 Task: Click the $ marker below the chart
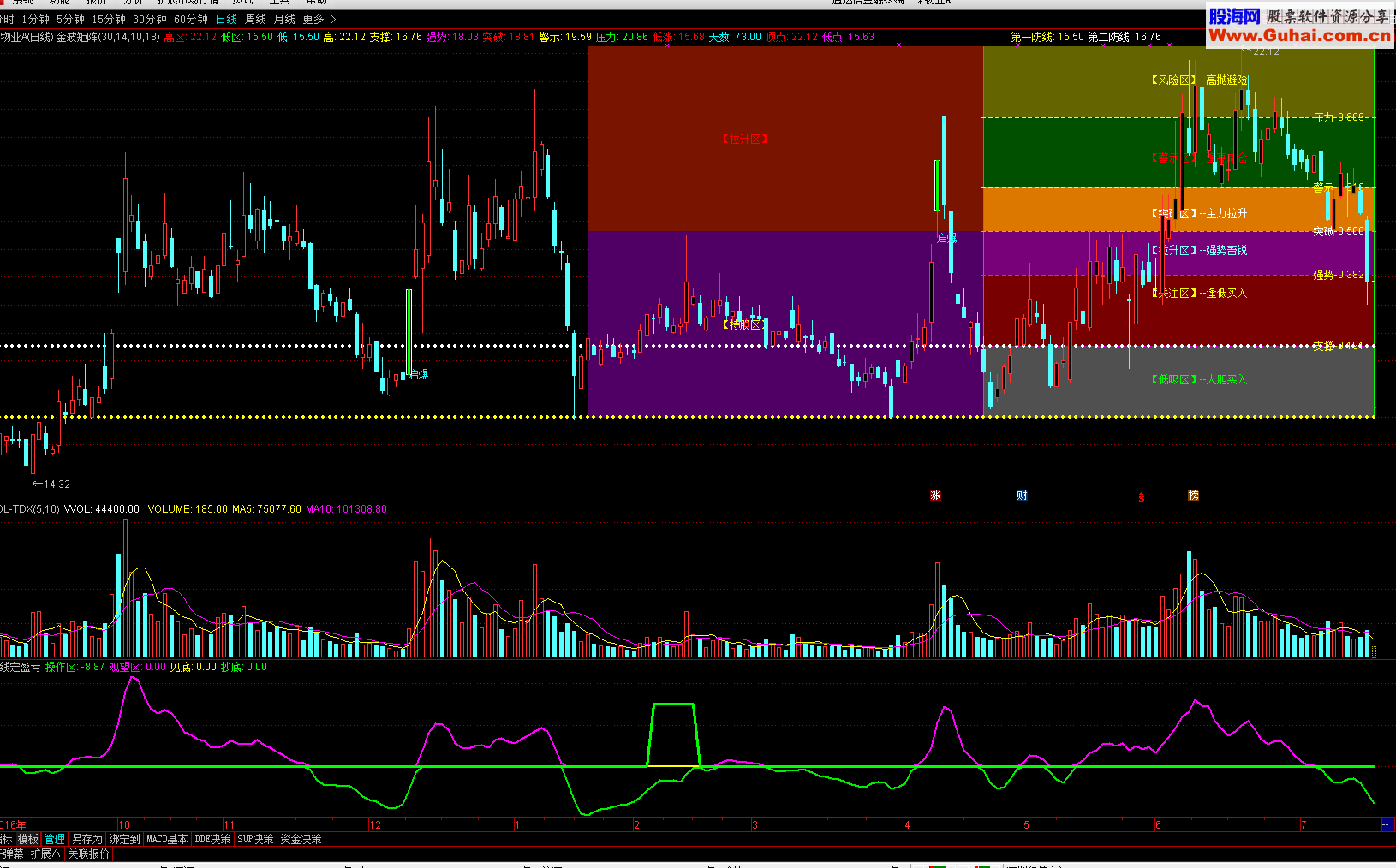[x=1141, y=497]
